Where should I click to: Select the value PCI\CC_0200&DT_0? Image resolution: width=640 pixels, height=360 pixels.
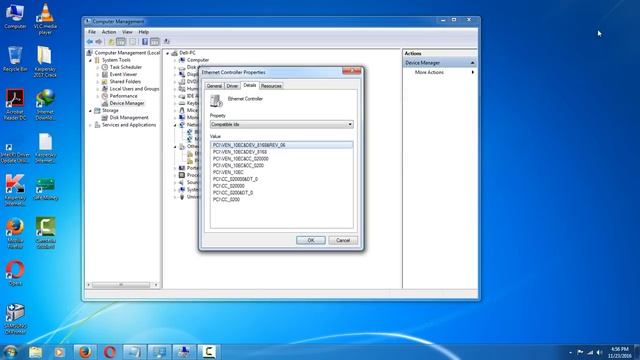coord(233,193)
